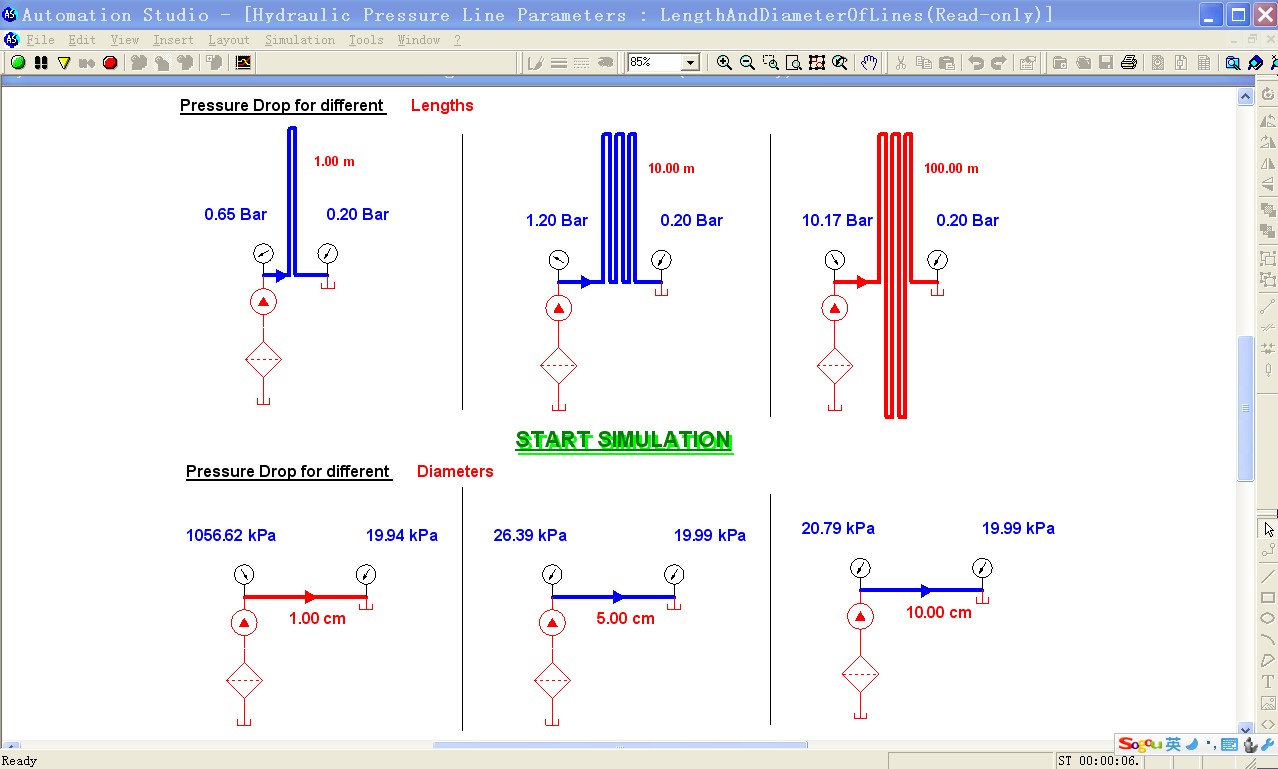Click the pump symbol below 1.00 cm line
Viewport: 1278px width, 769px height.
[244, 624]
